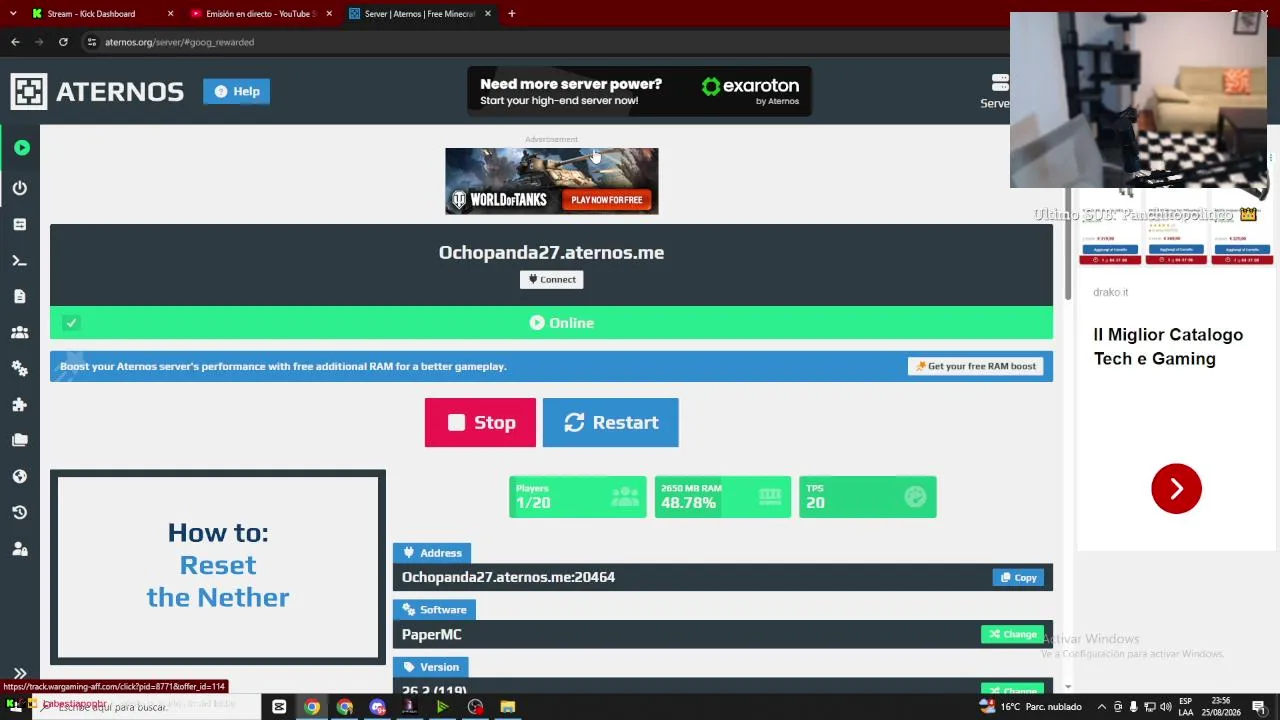Reload the current page

coord(63,42)
